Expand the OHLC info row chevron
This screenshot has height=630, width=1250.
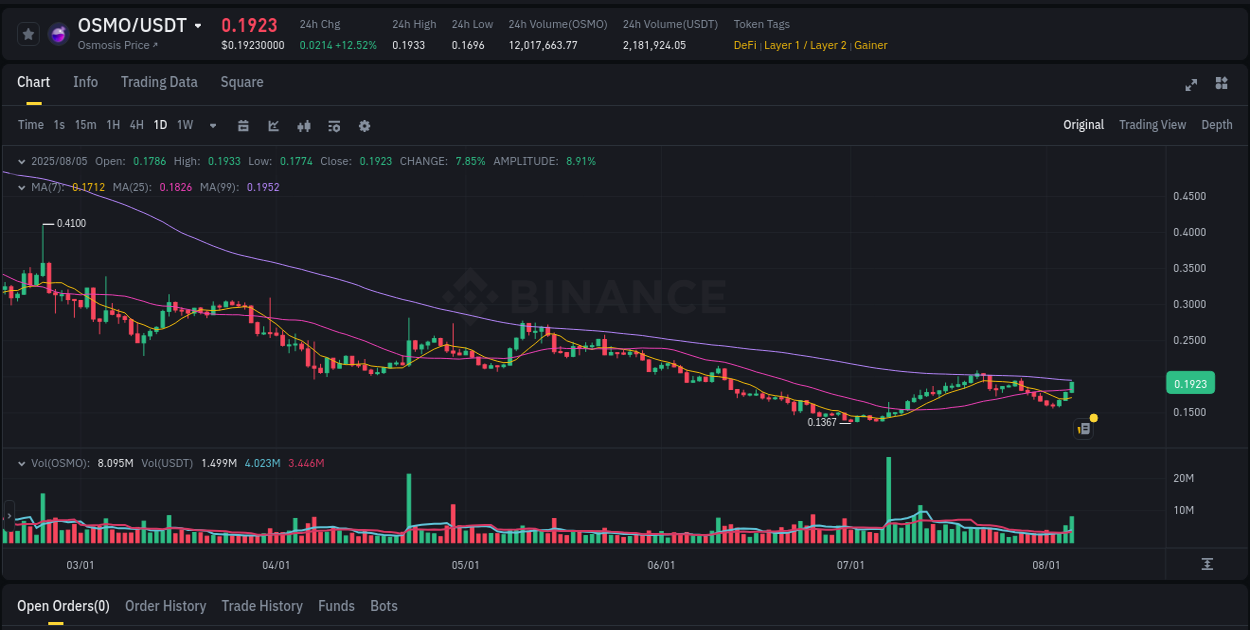[x=22, y=160]
